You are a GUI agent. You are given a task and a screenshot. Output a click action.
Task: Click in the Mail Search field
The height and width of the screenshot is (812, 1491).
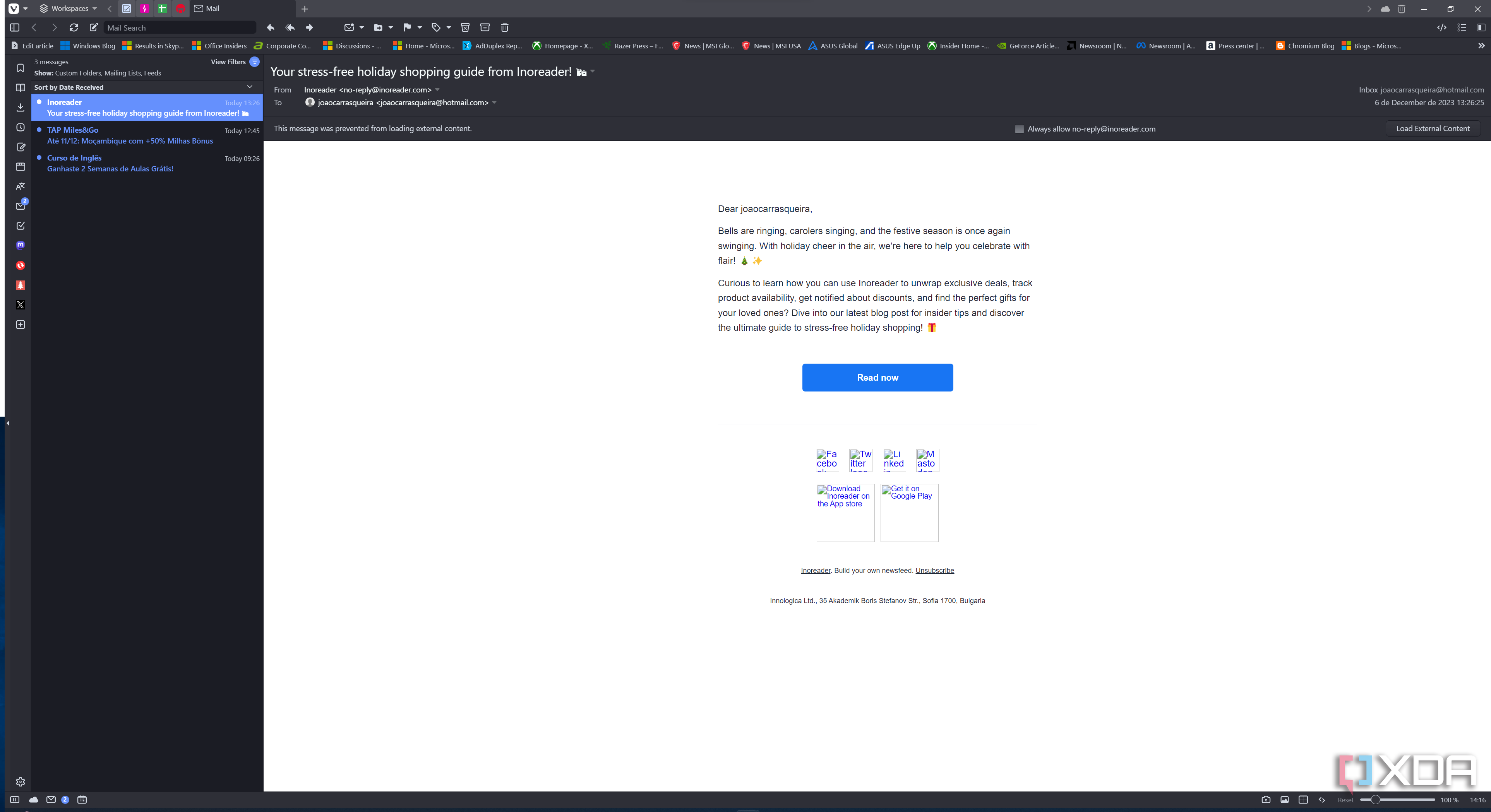pyautogui.click(x=180, y=28)
